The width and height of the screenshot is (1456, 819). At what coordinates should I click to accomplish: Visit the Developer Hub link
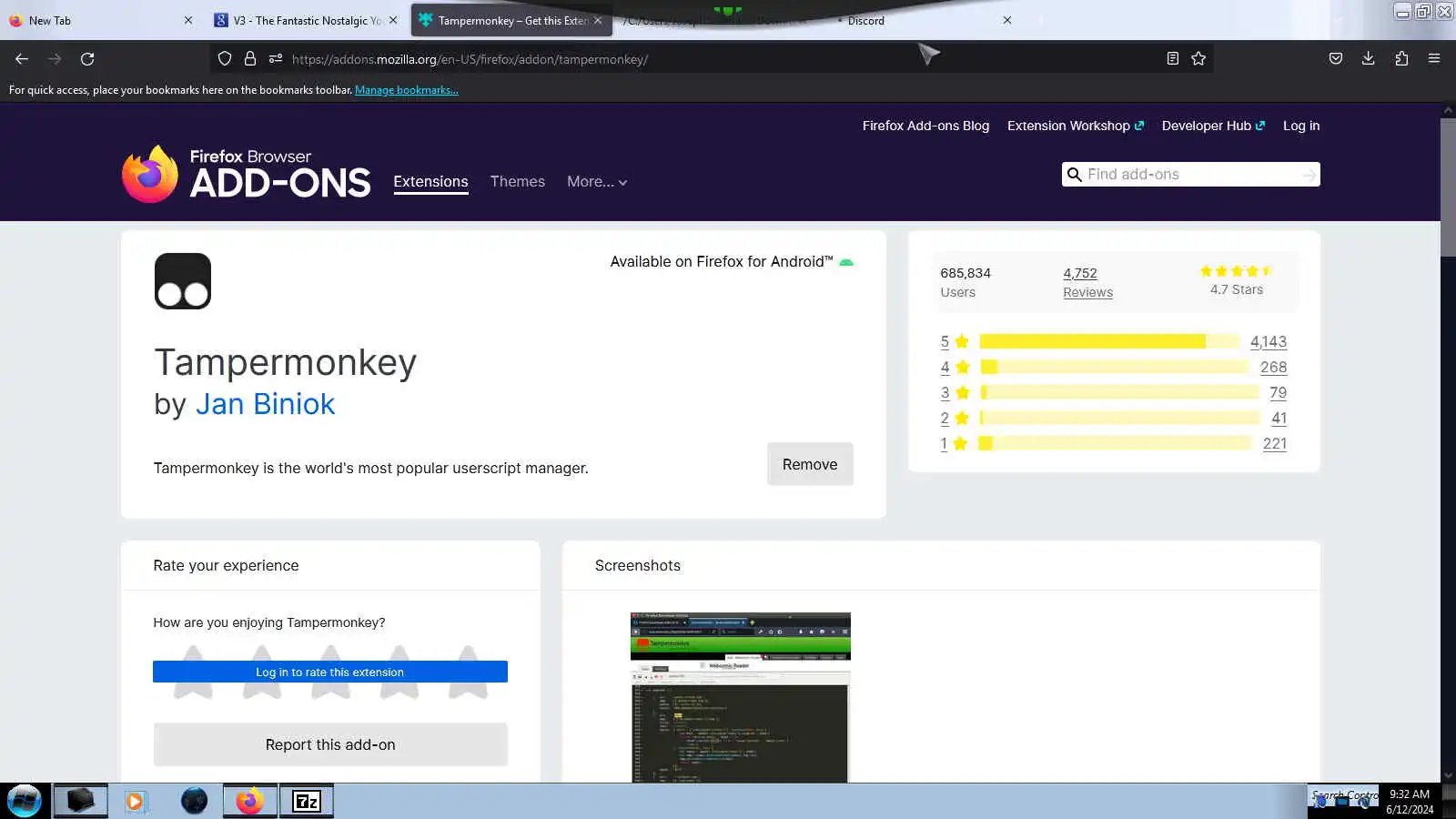1213,126
